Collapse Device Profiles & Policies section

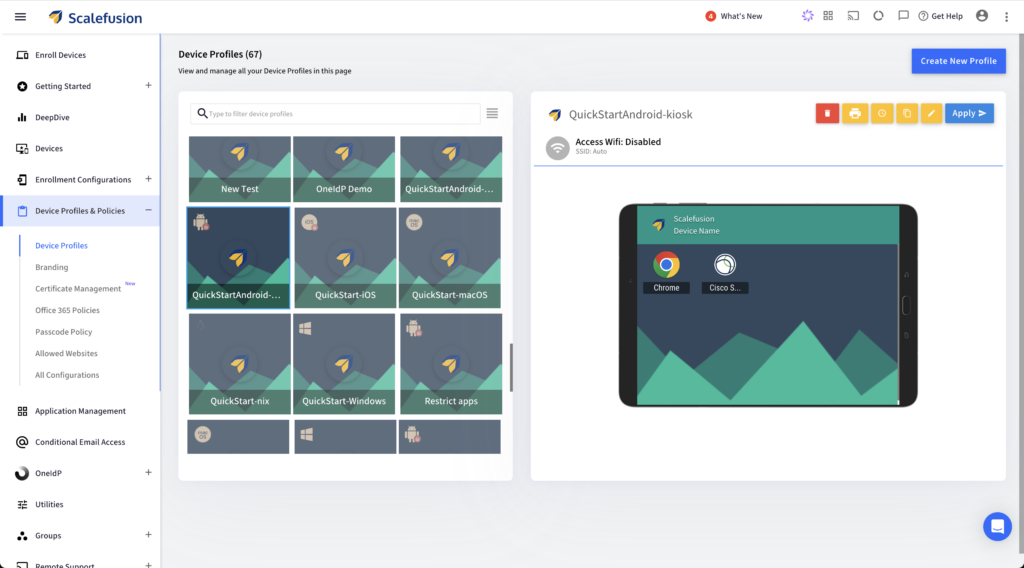[x=148, y=210]
